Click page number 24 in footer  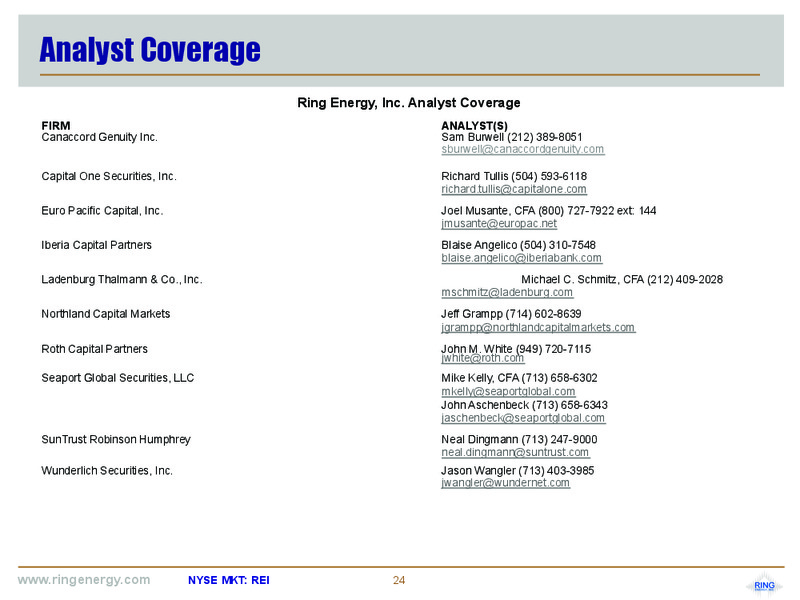point(399,580)
